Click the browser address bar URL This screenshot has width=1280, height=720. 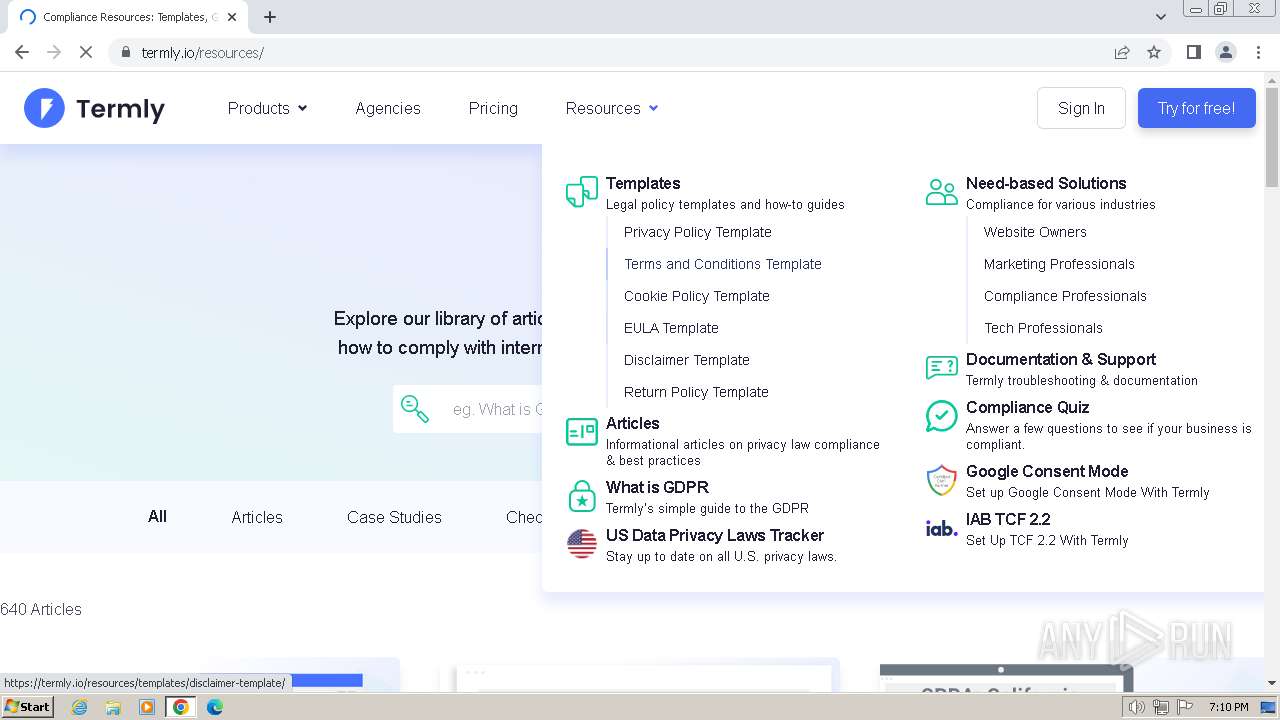click(x=203, y=52)
